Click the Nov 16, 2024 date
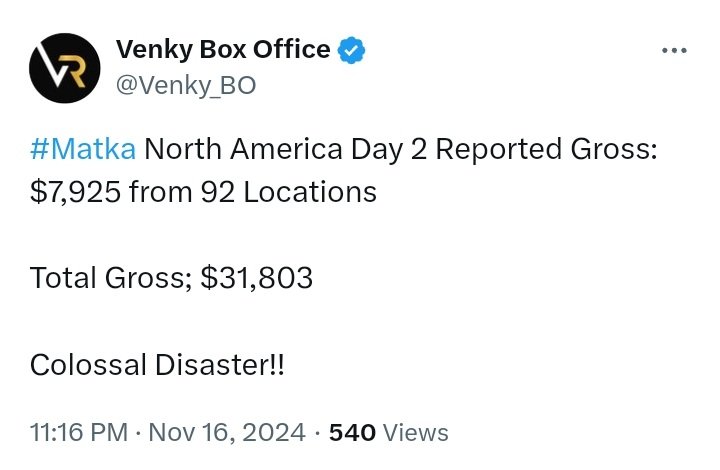720x470 pixels. (227, 432)
